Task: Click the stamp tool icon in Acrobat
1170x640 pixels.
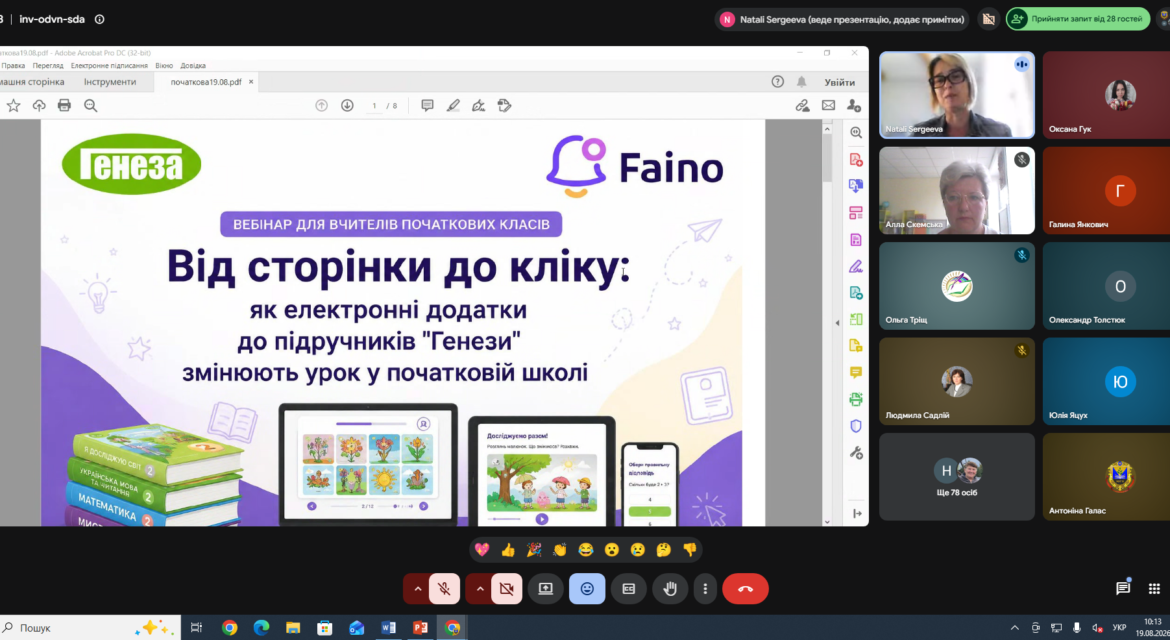Action: [504, 106]
